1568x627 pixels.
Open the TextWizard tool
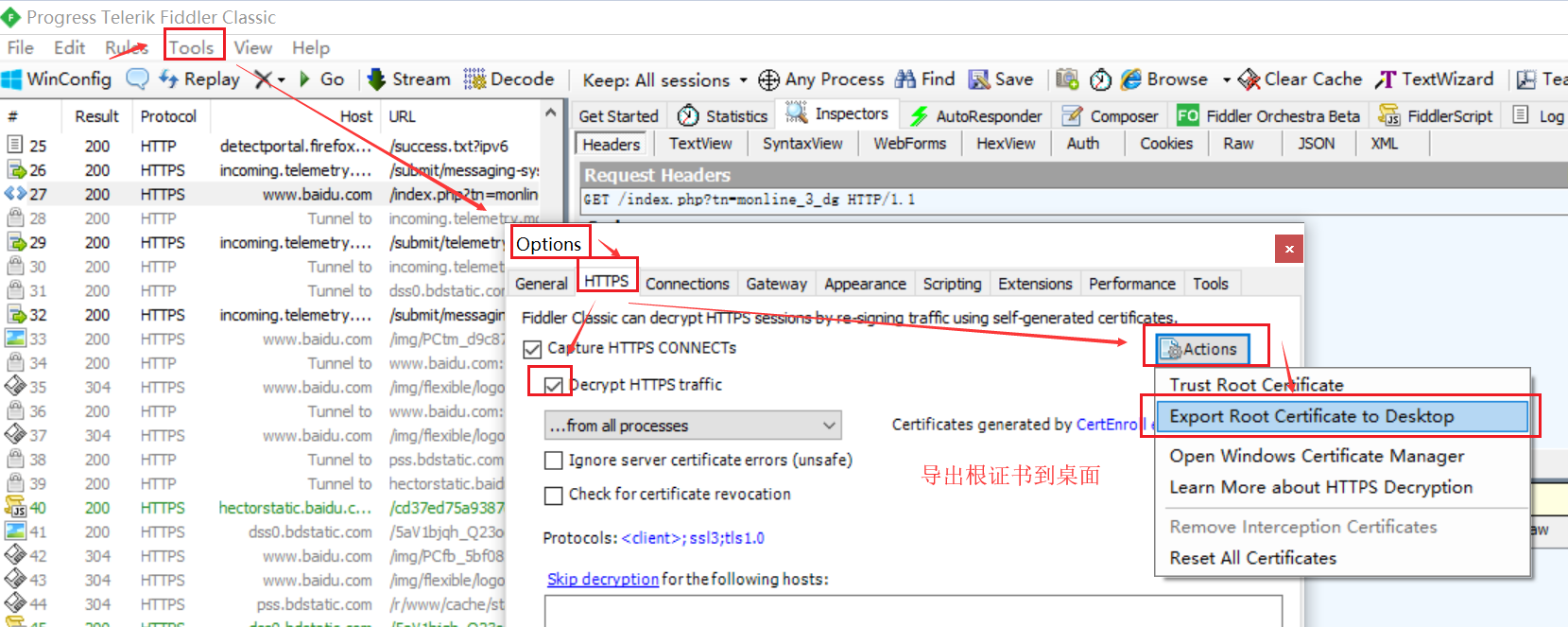point(1435,79)
